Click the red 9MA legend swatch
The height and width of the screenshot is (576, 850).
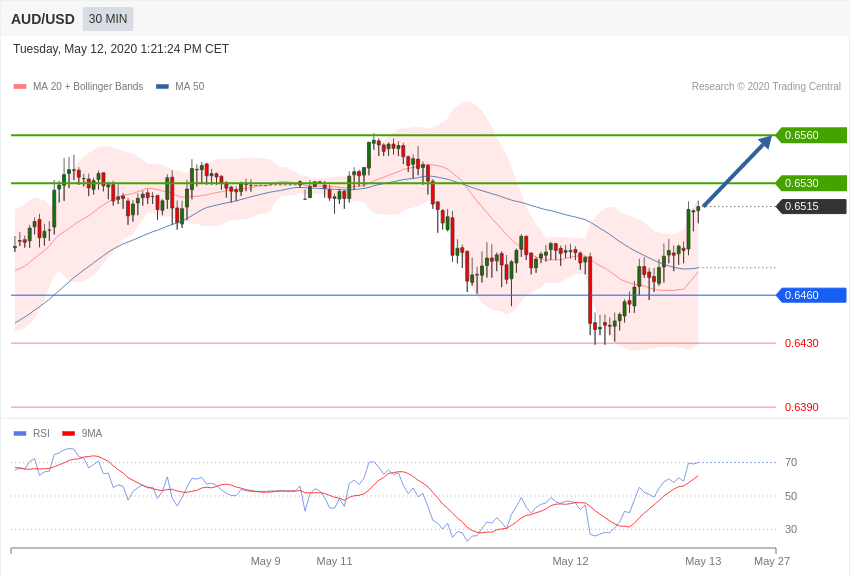(x=68, y=433)
